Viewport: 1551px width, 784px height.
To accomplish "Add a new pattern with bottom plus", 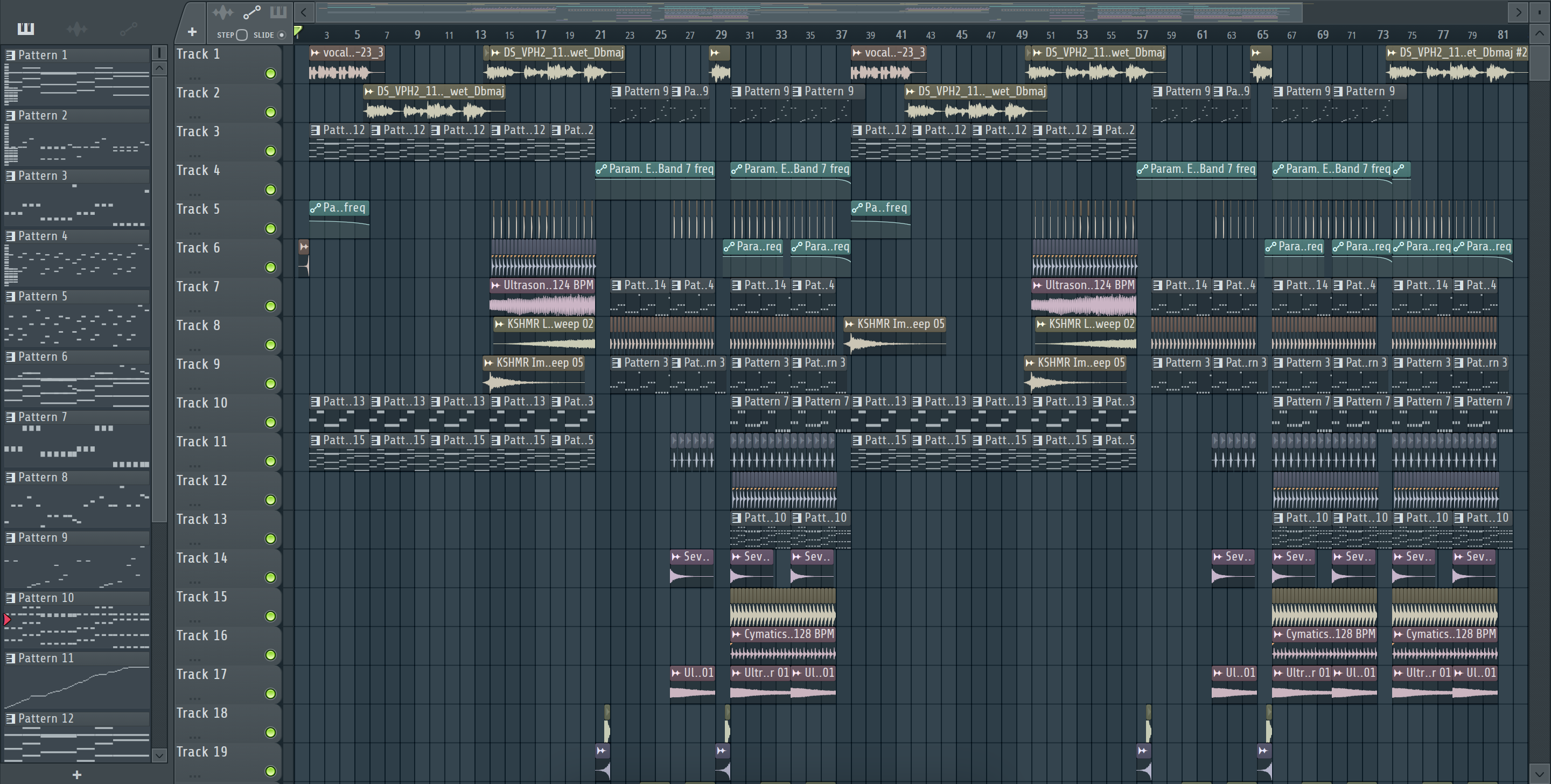I will click(x=76, y=775).
